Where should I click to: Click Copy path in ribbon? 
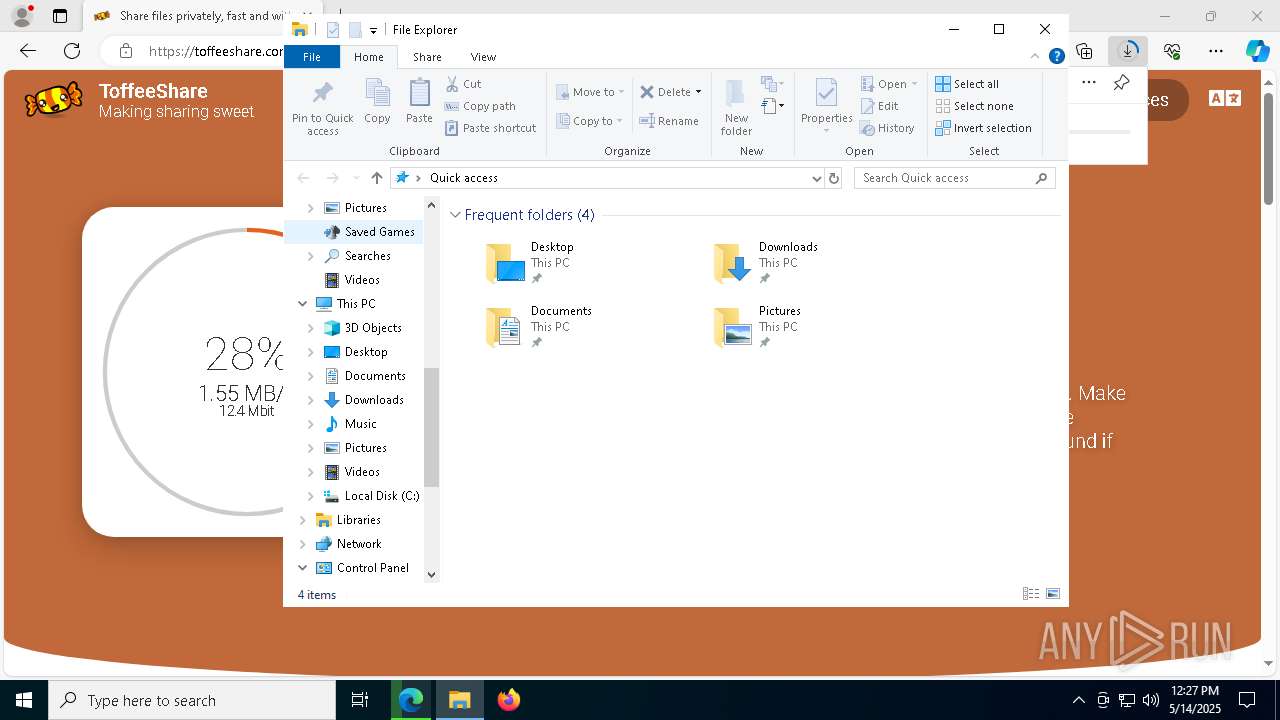click(x=480, y=106)
